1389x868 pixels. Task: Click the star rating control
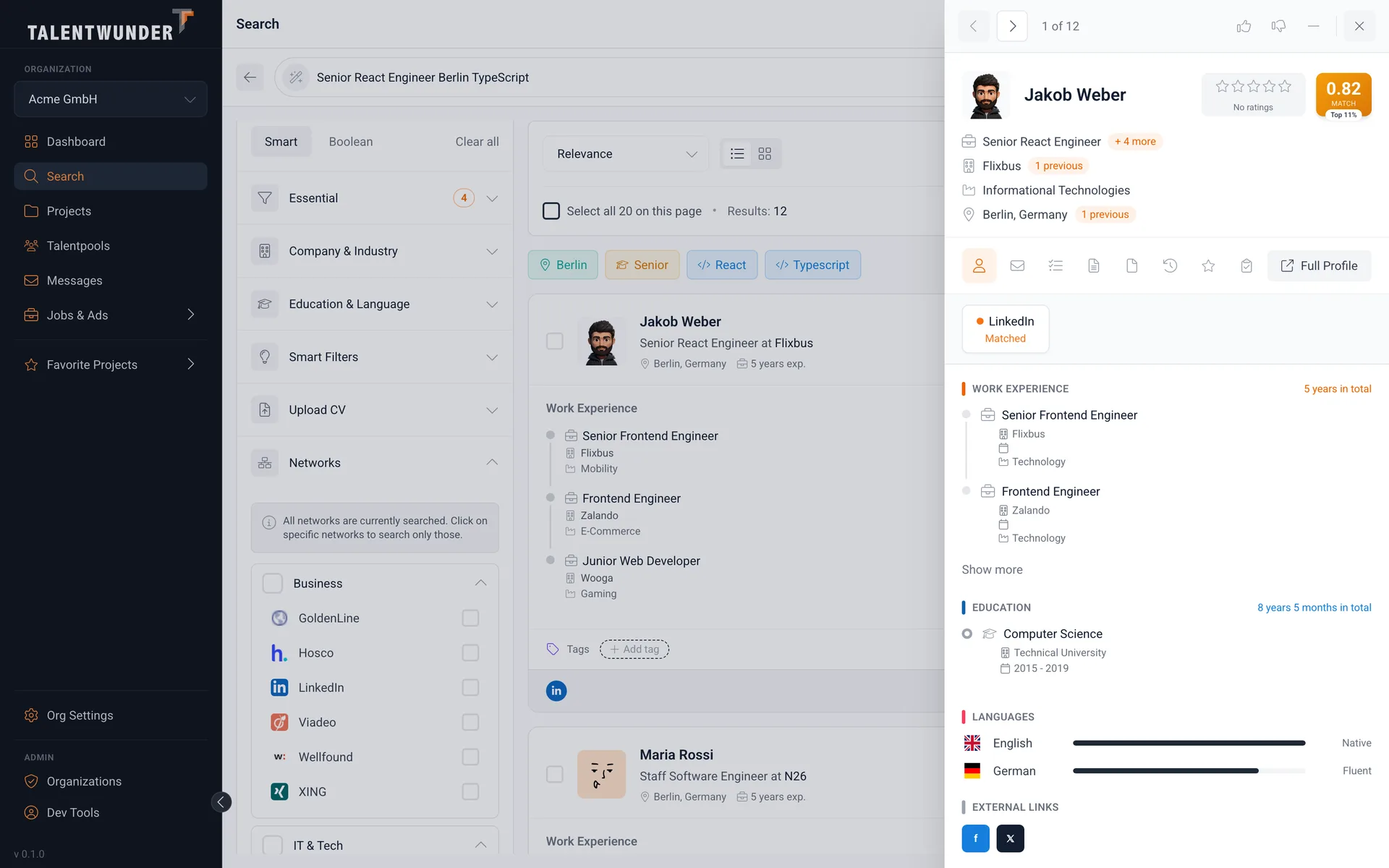point(1253,86)
